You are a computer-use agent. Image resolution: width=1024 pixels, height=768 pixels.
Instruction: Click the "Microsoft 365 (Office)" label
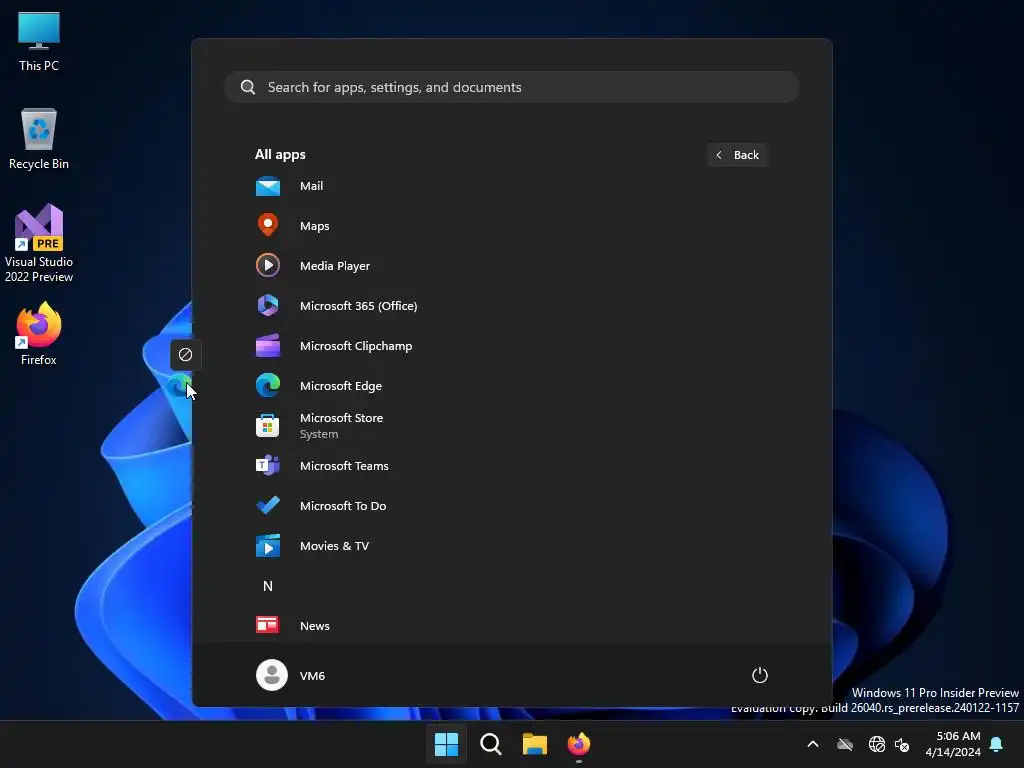click(x=359, y=306)
